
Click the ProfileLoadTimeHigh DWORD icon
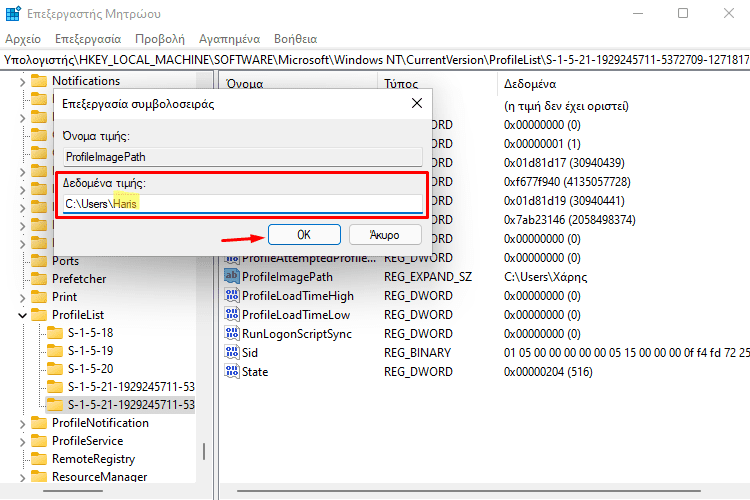click(x=232, y=296)
